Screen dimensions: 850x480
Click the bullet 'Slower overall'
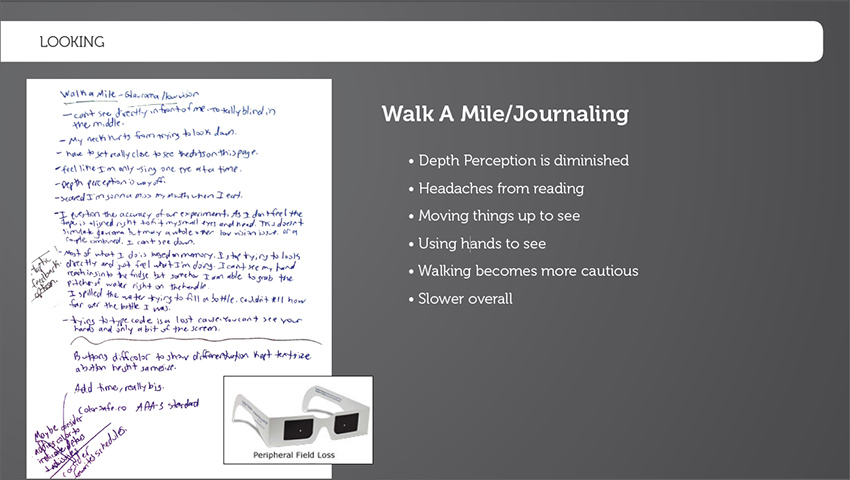[x=465, y=299]
